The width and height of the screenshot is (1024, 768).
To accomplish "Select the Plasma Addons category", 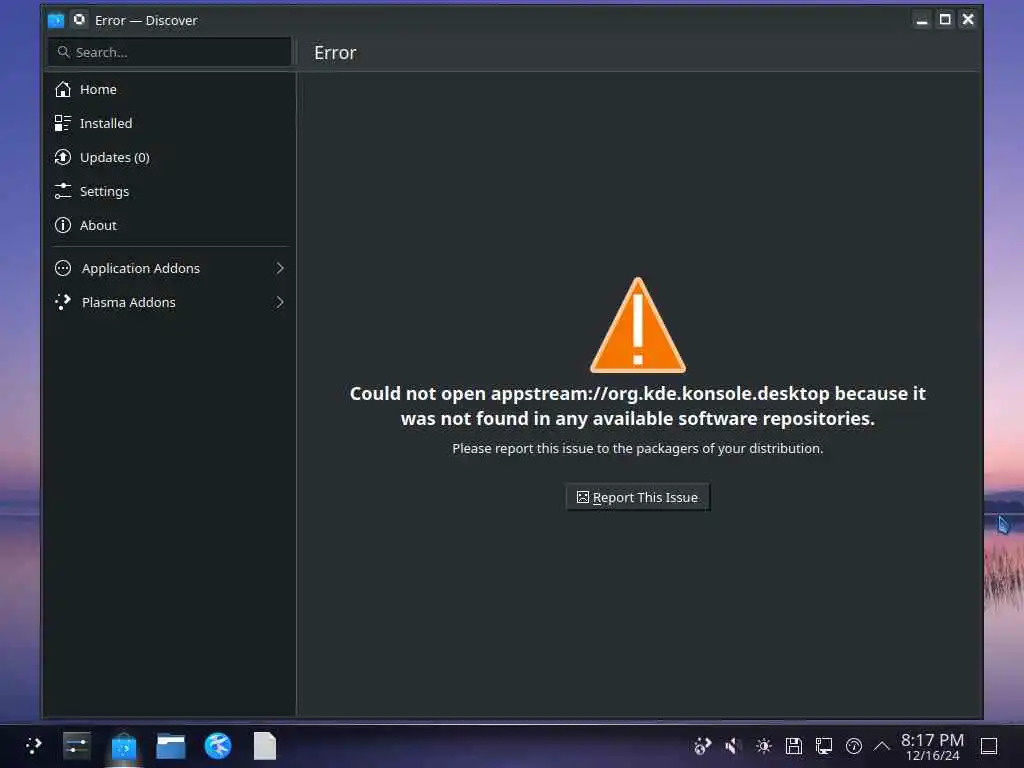I will coord(168,302).
